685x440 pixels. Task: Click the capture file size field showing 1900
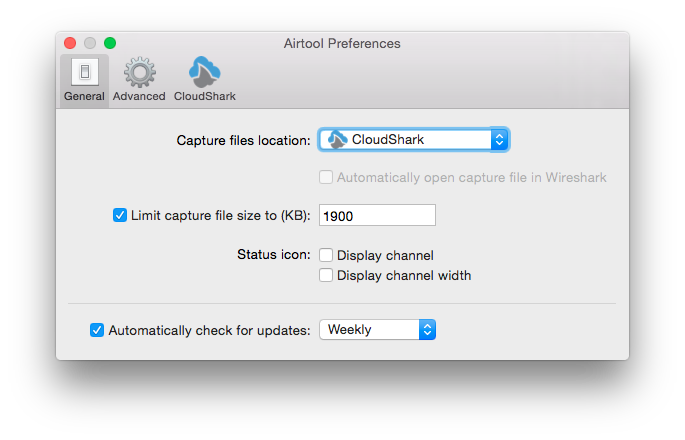coord(377,215)
